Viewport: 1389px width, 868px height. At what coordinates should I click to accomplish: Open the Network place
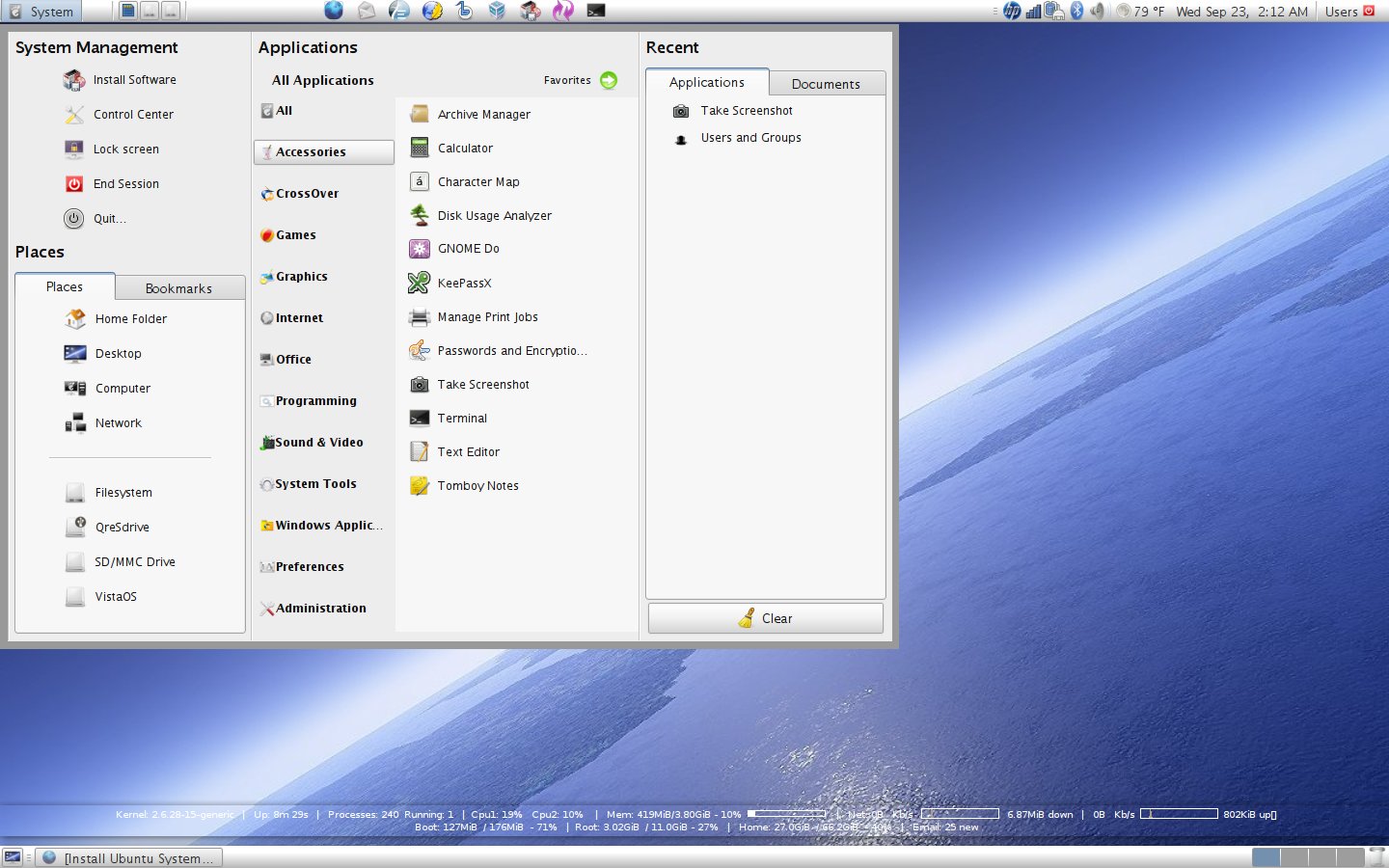103,423
